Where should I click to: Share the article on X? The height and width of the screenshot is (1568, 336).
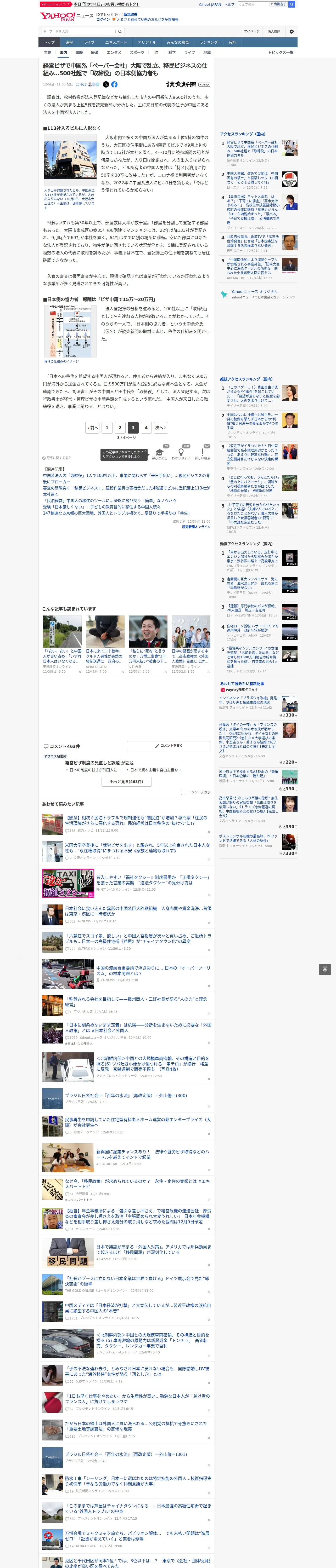click(x=106, y=85)
